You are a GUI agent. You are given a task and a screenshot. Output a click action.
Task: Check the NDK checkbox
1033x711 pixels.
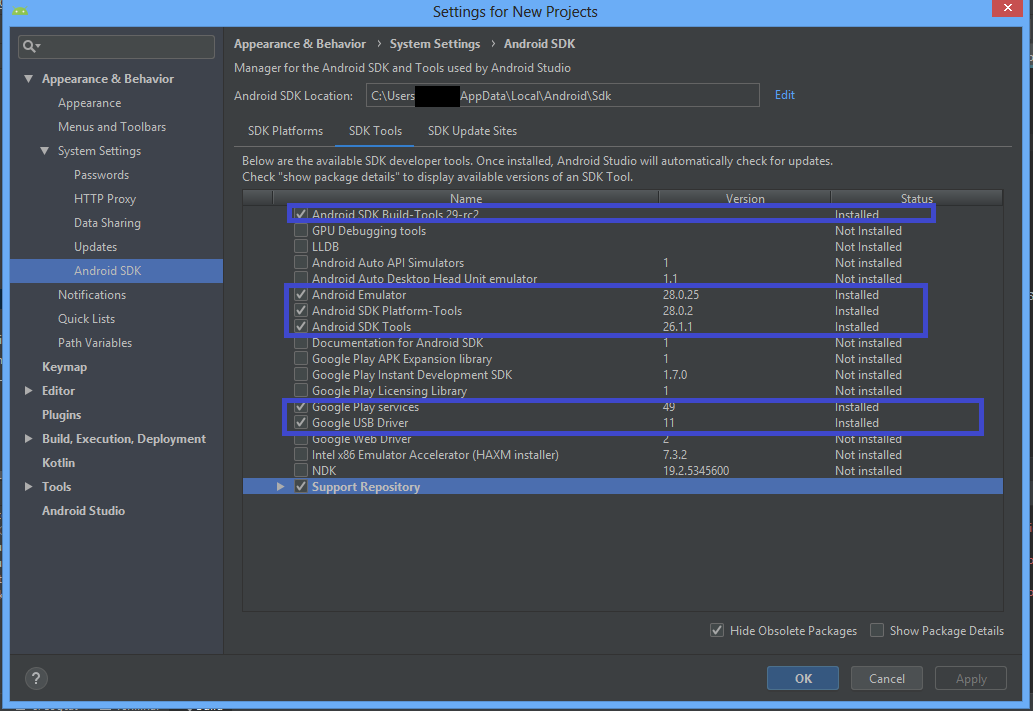(301, 470)
